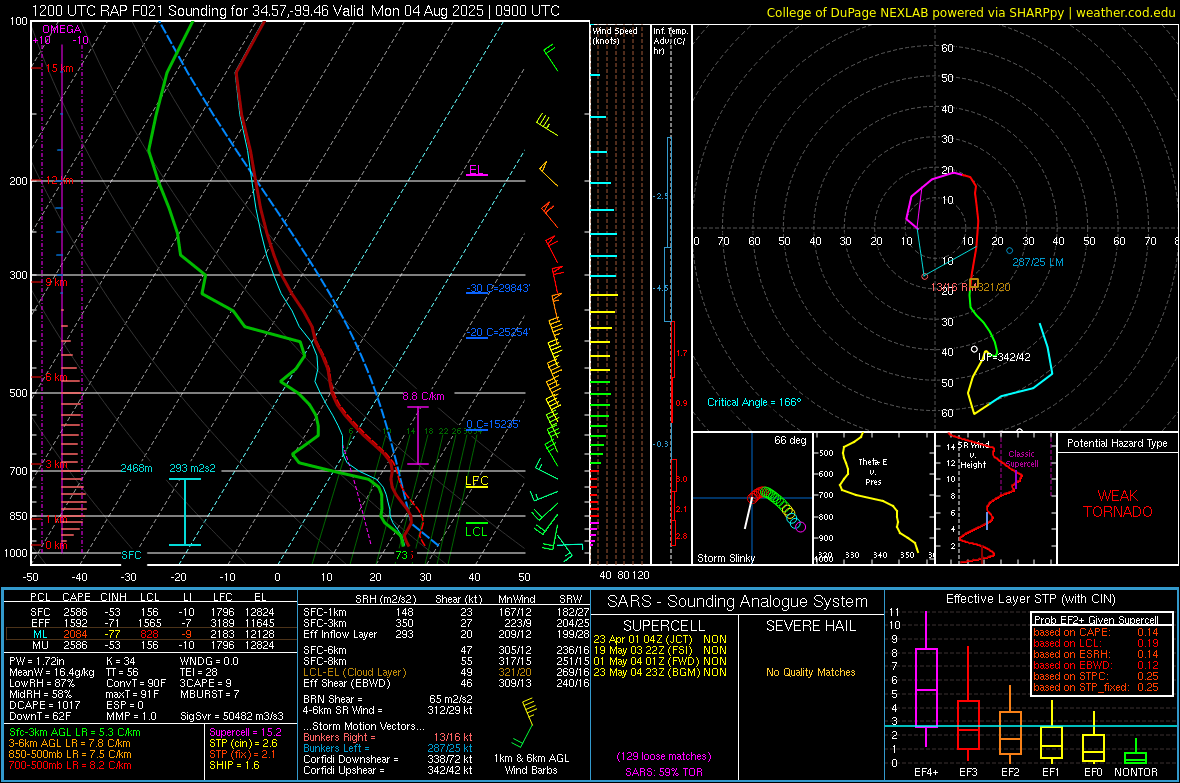Click the 'based on STP_fixed:' probability row

tap(1096, 687)
